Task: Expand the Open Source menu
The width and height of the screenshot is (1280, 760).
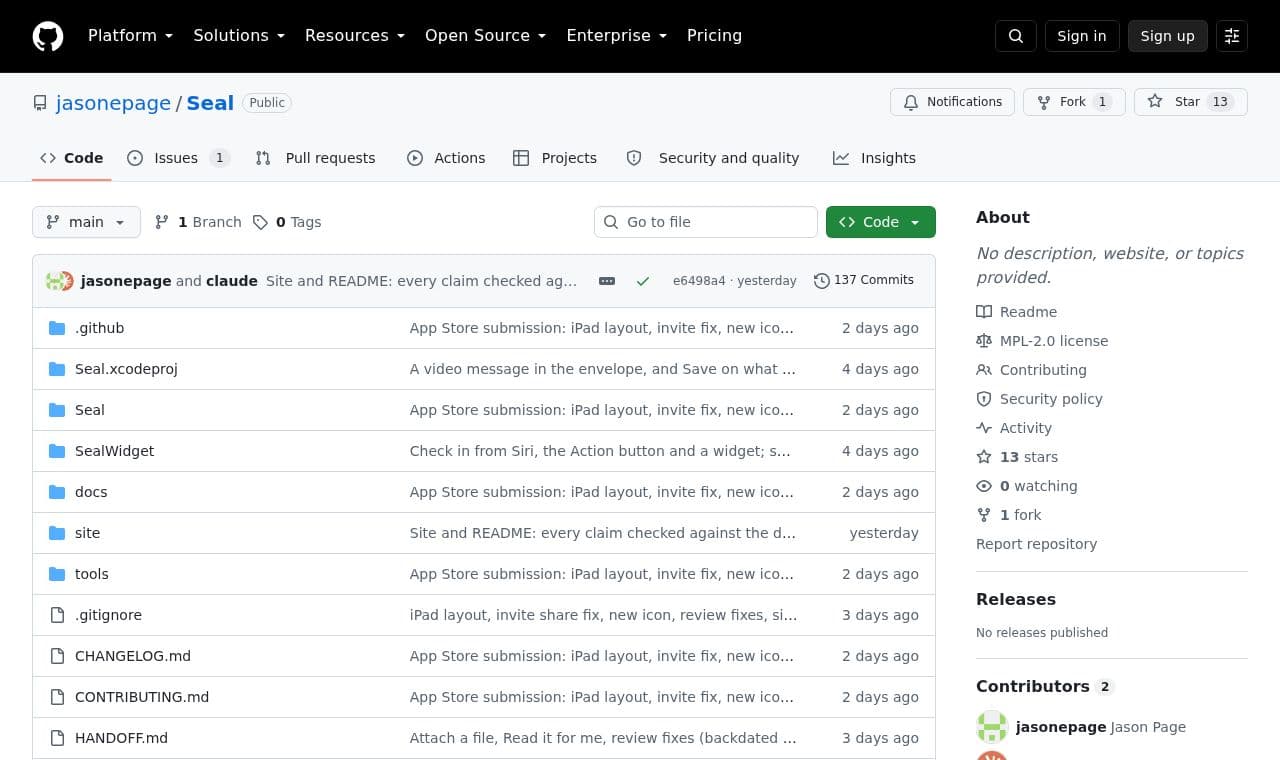Action: pyautogui.click(x=485, y=36)
